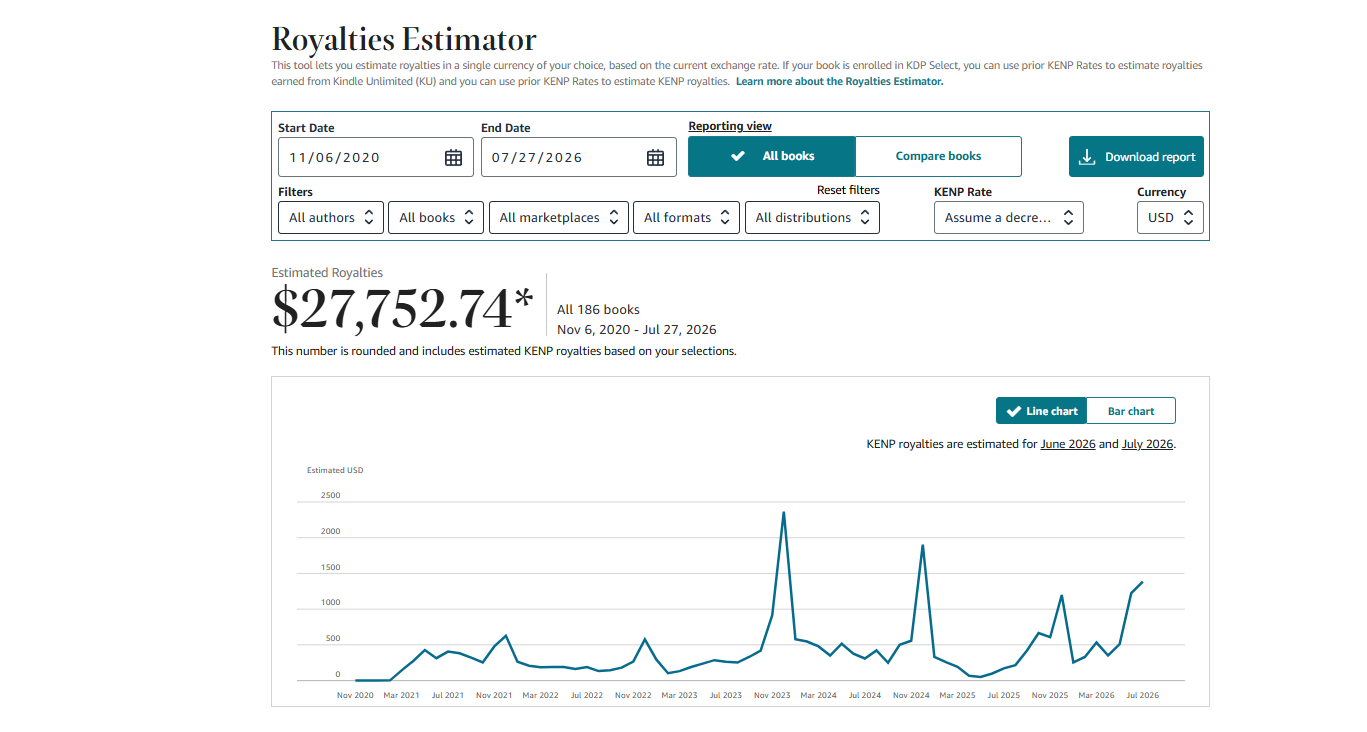Switch to Bar chart view
1367x732 pixels.
coord(1131,411)
